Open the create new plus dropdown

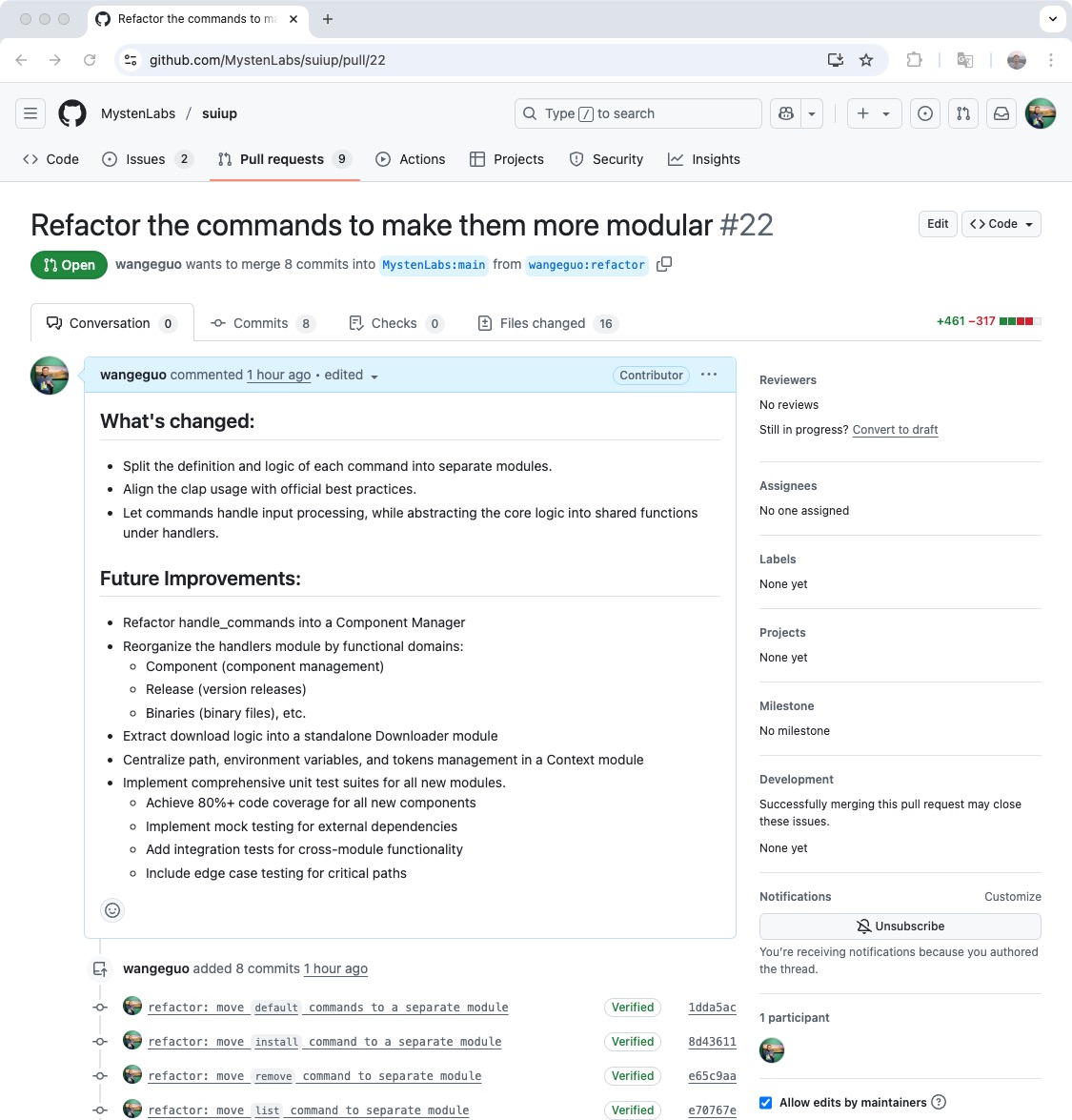(874, 113)
